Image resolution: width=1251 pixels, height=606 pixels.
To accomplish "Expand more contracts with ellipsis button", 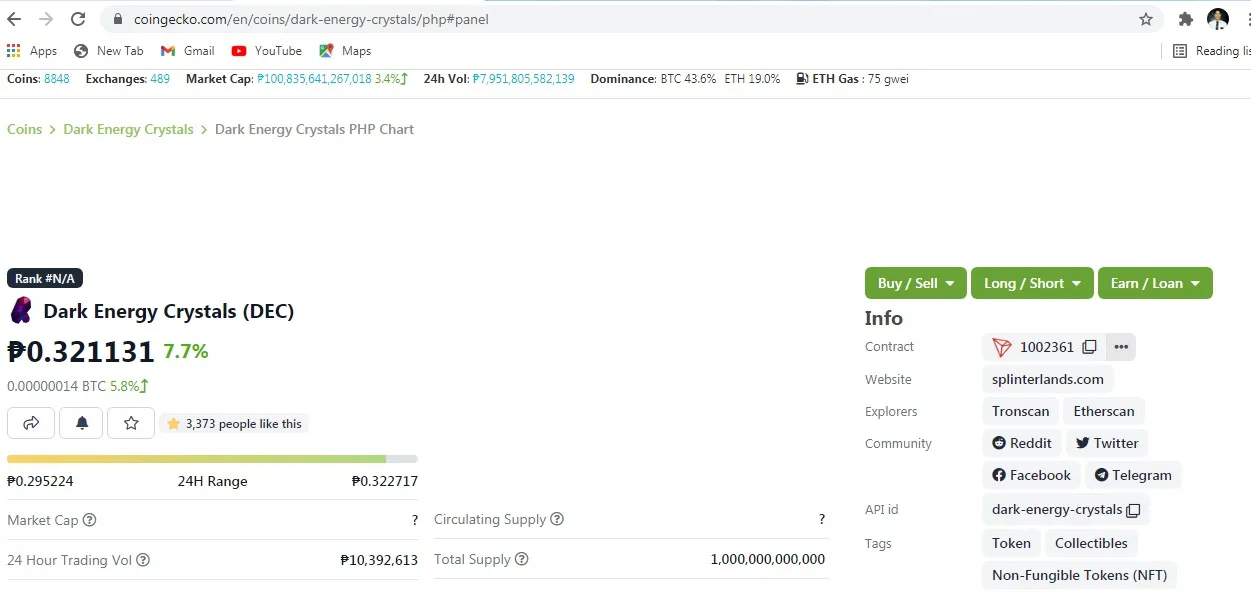I will pos(1121,347).
